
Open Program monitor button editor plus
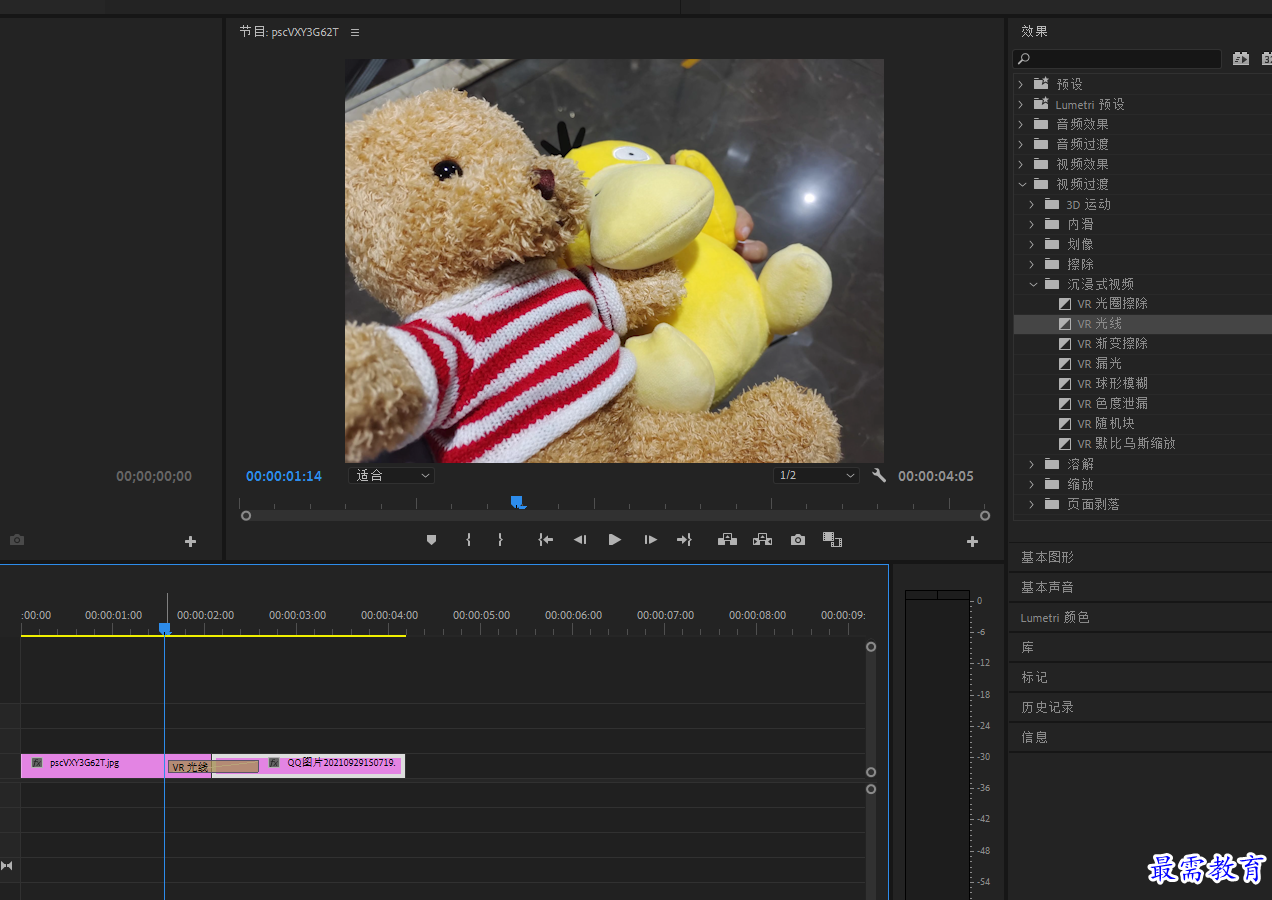click(x=972, y=541)
